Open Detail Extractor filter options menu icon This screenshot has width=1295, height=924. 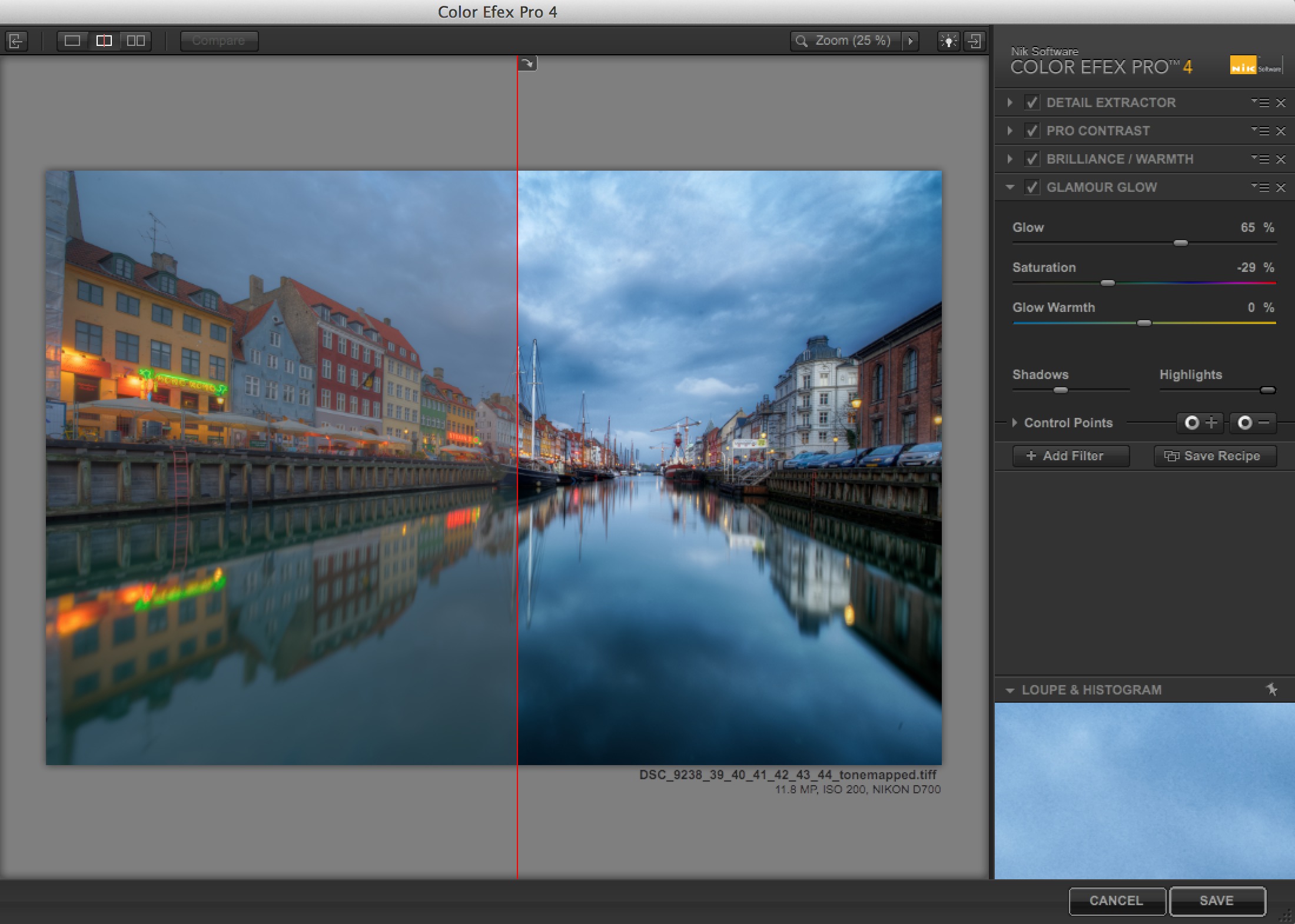click(1260, 102)
